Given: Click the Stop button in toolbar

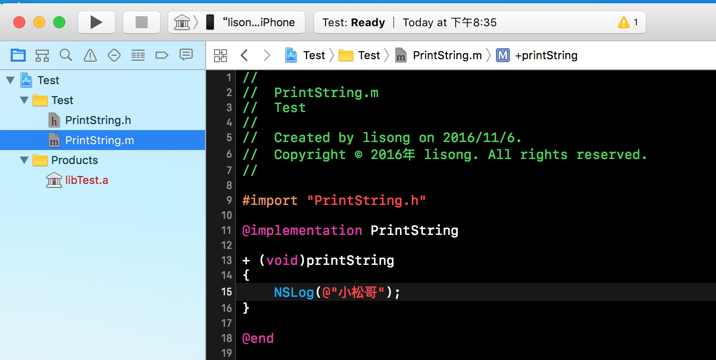Looking at the screenshot, I should [142, 22].
